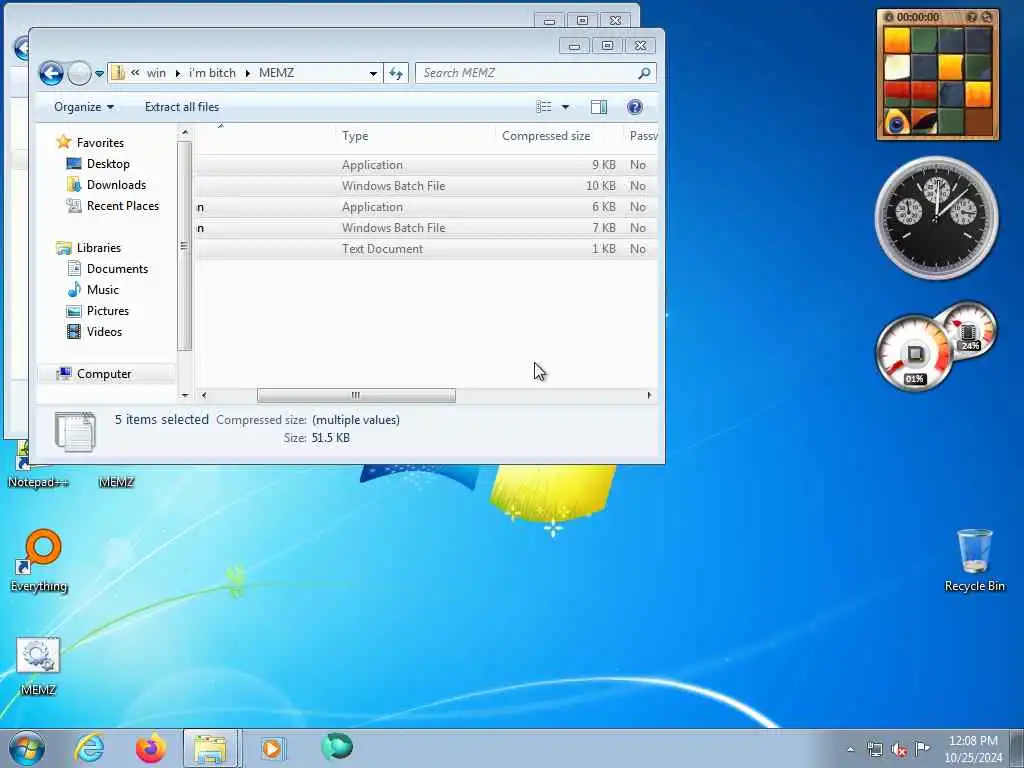Viewport: 1024px width, 768px height.
Task: Select Favorites in navigation pane
Action: click(100, 142)
